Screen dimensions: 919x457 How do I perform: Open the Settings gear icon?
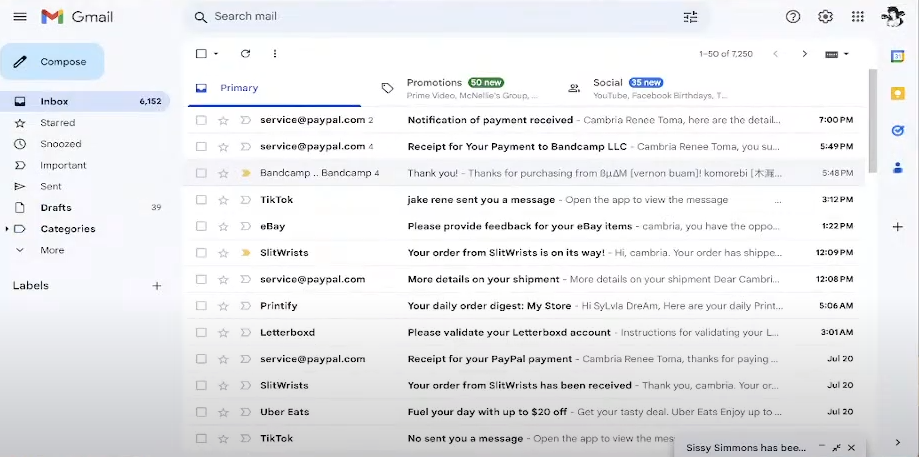[825, 17]
